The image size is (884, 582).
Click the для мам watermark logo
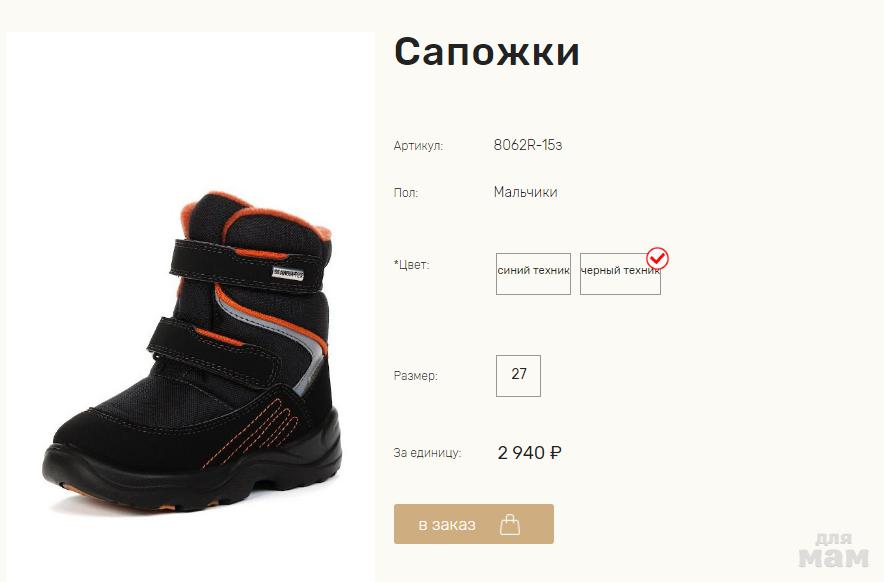pos(834,550)
